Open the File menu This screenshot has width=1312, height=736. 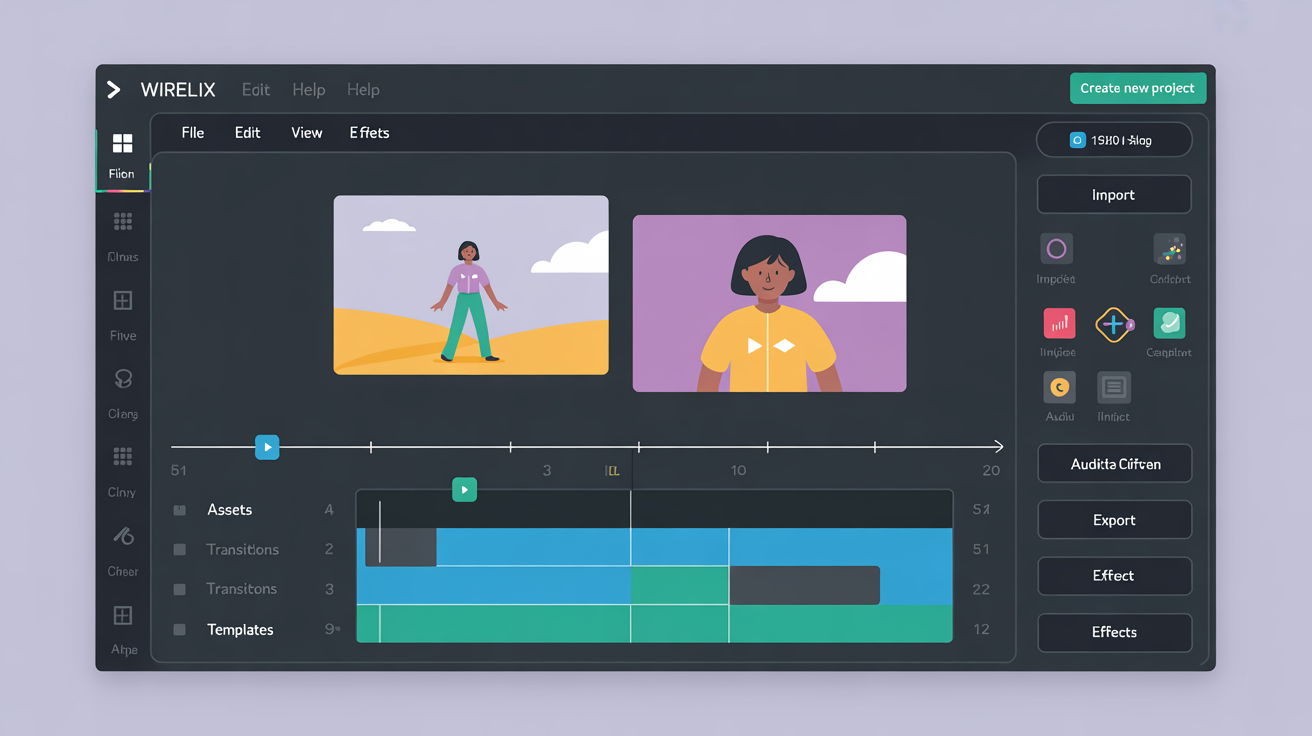click(x=193, y=133)
